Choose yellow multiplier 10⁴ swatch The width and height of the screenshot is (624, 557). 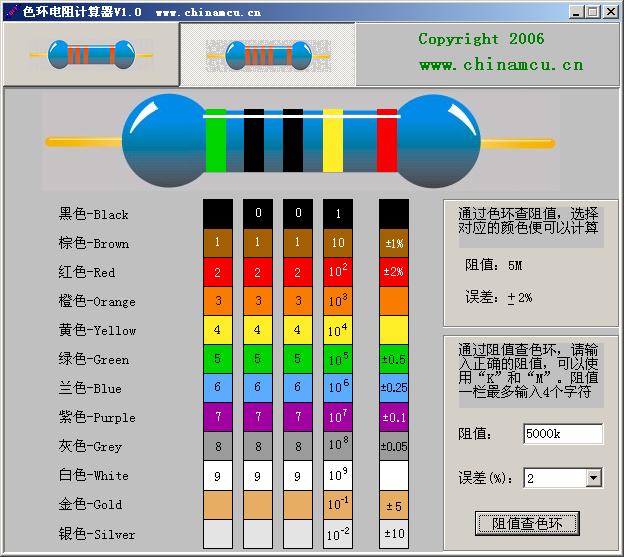338,330
